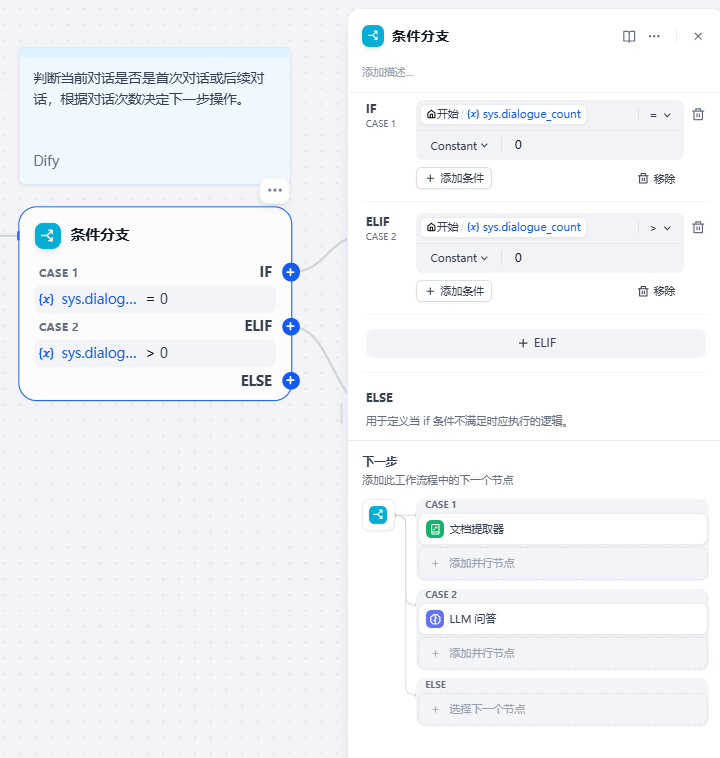The image size is (720, 758).
Task: Open the help book icon in panel header
Action: point(629,36)
